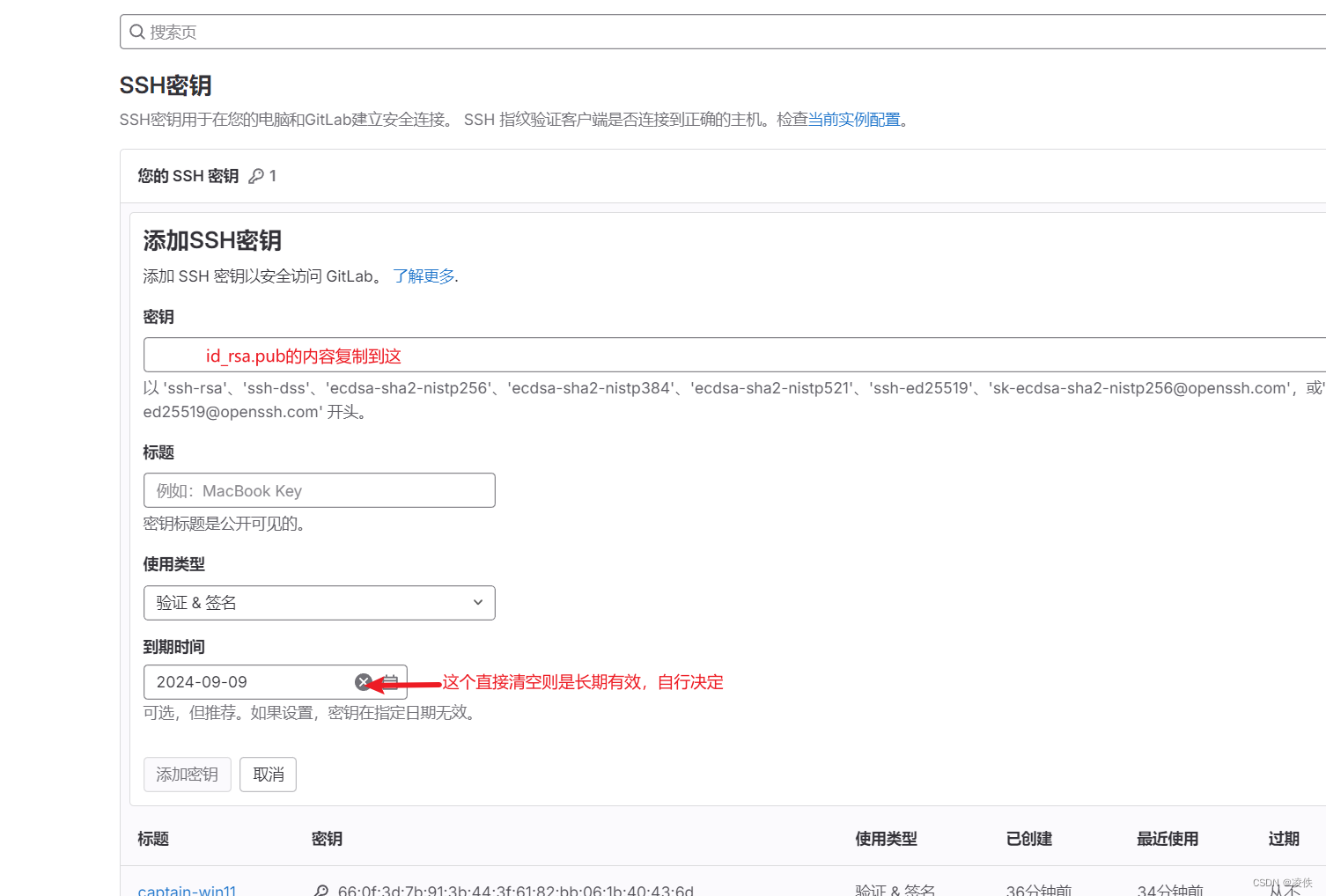Click the fingerprint text 66:0f:3d:7b
The width and height of the screenshot is (1326, 896).
[516, 890]
